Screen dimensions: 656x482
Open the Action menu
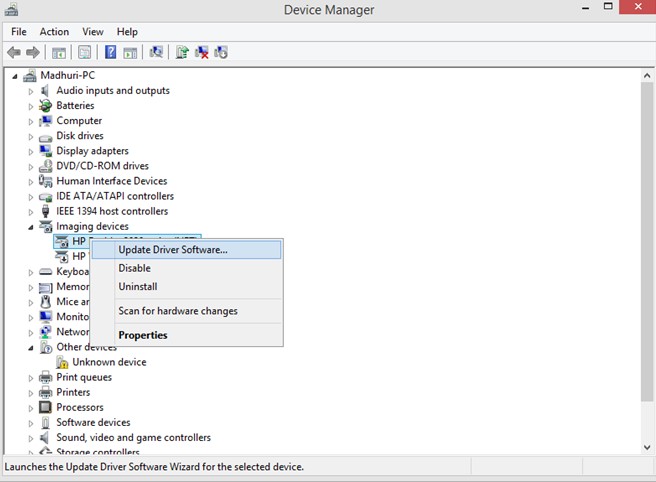tap(54, 32)
